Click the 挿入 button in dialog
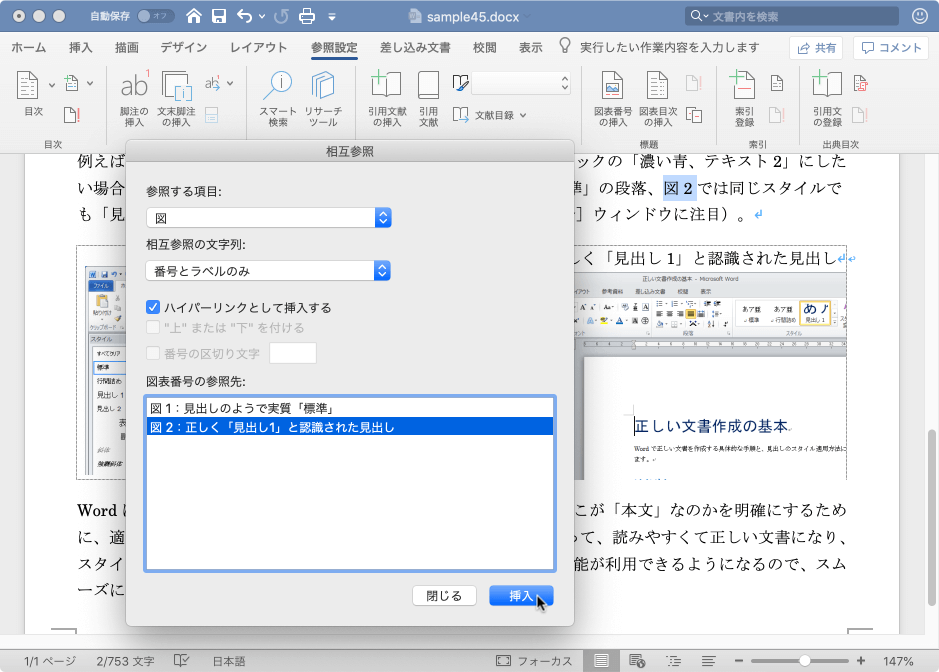 click(x=521, y=595)
